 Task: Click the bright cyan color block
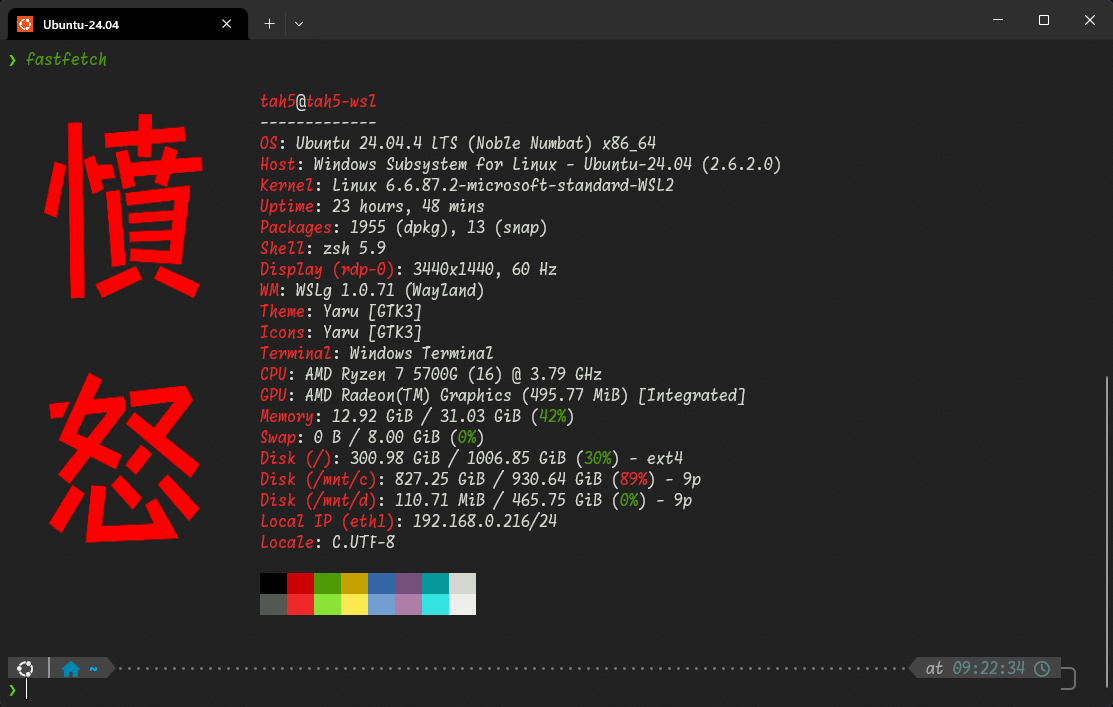tap(435, 604)
